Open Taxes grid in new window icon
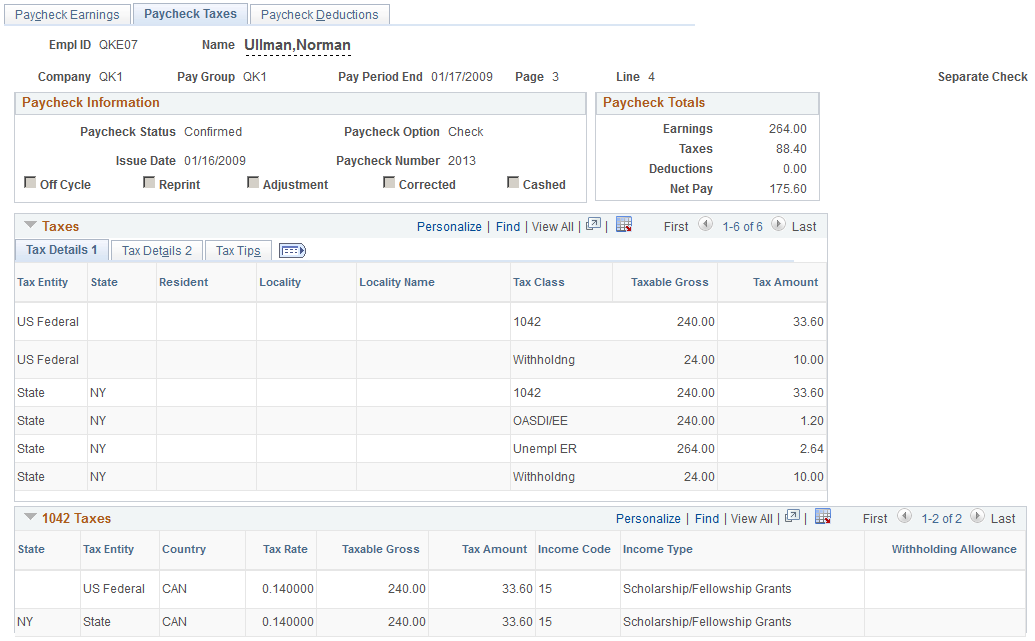The width and height of the screenshot is (1035, 641). click(593, 224)
